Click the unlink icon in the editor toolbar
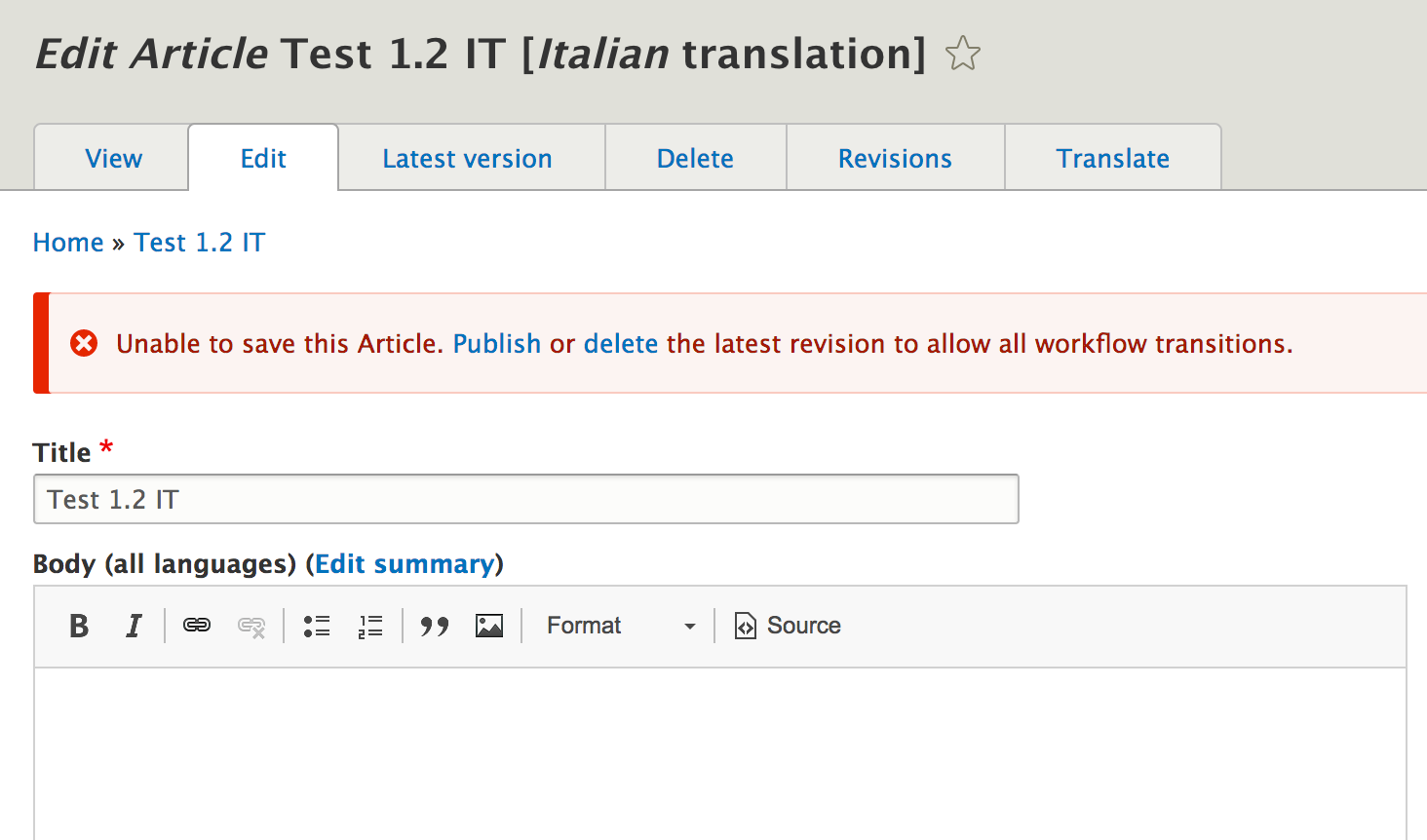Image resolution: width=1427 pixels, height=840 pixels. 251,626
